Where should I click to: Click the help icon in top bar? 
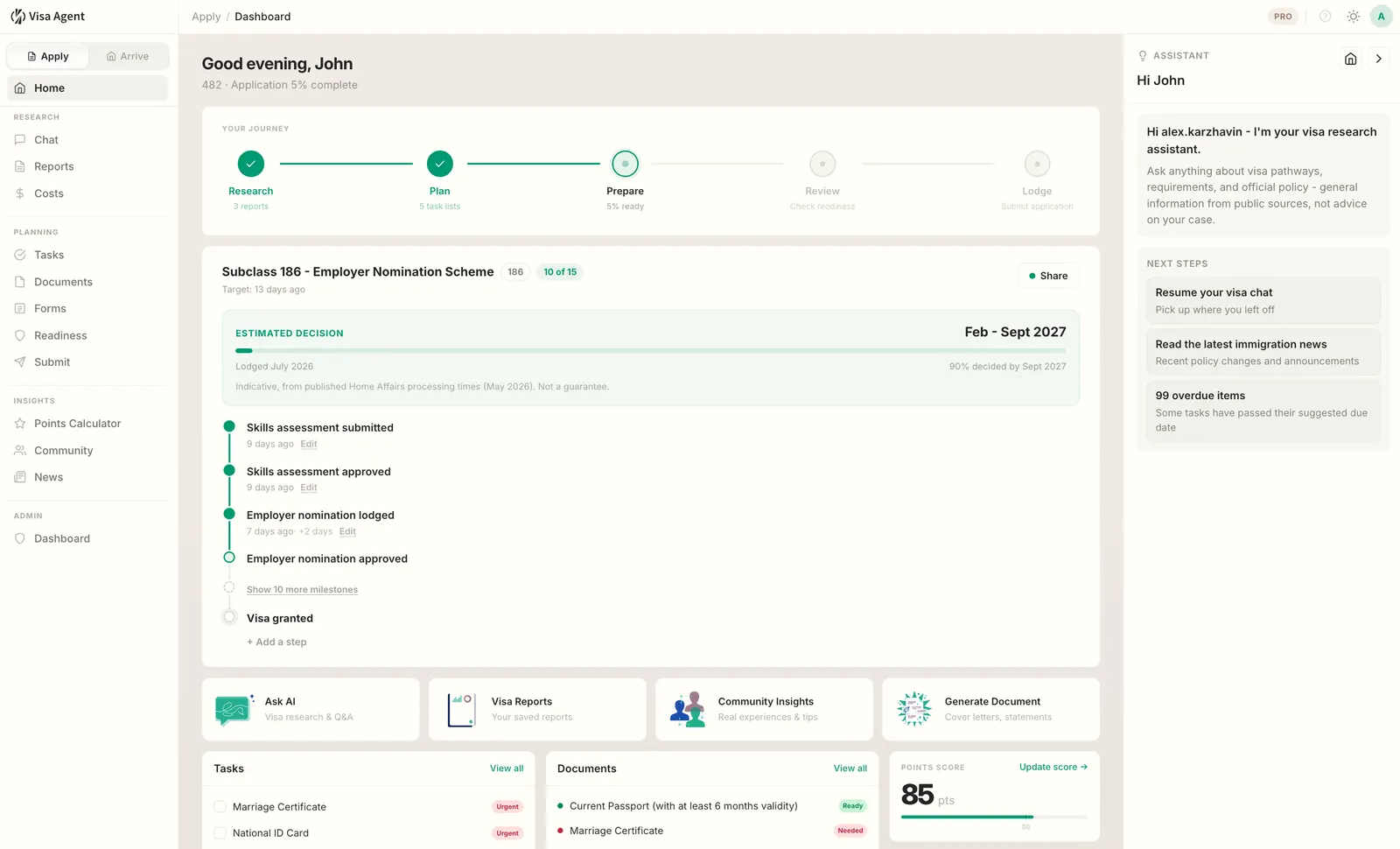pos(1326,17)
